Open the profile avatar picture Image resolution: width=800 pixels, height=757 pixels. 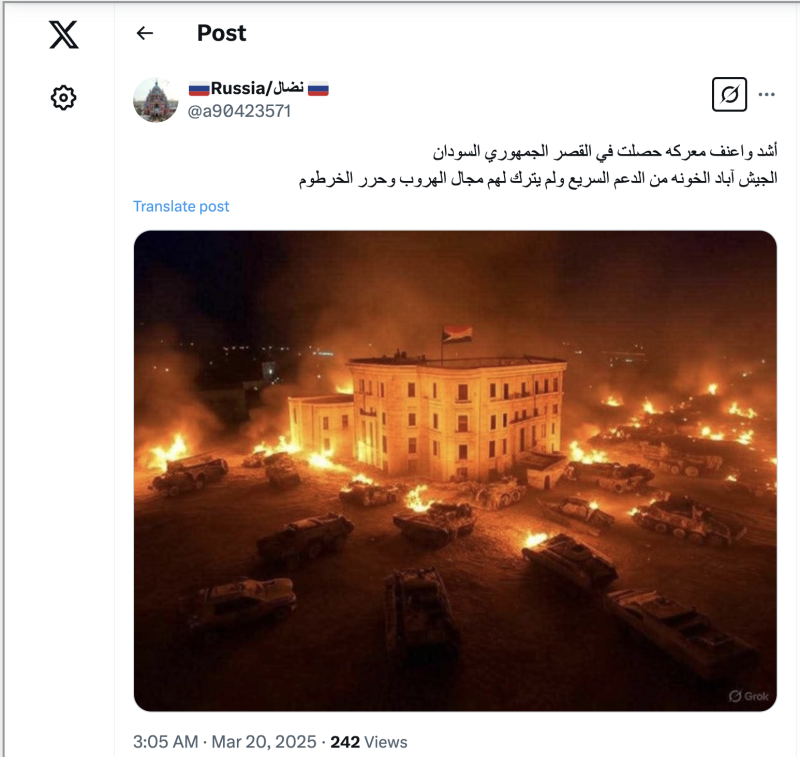tap(156, 99)
